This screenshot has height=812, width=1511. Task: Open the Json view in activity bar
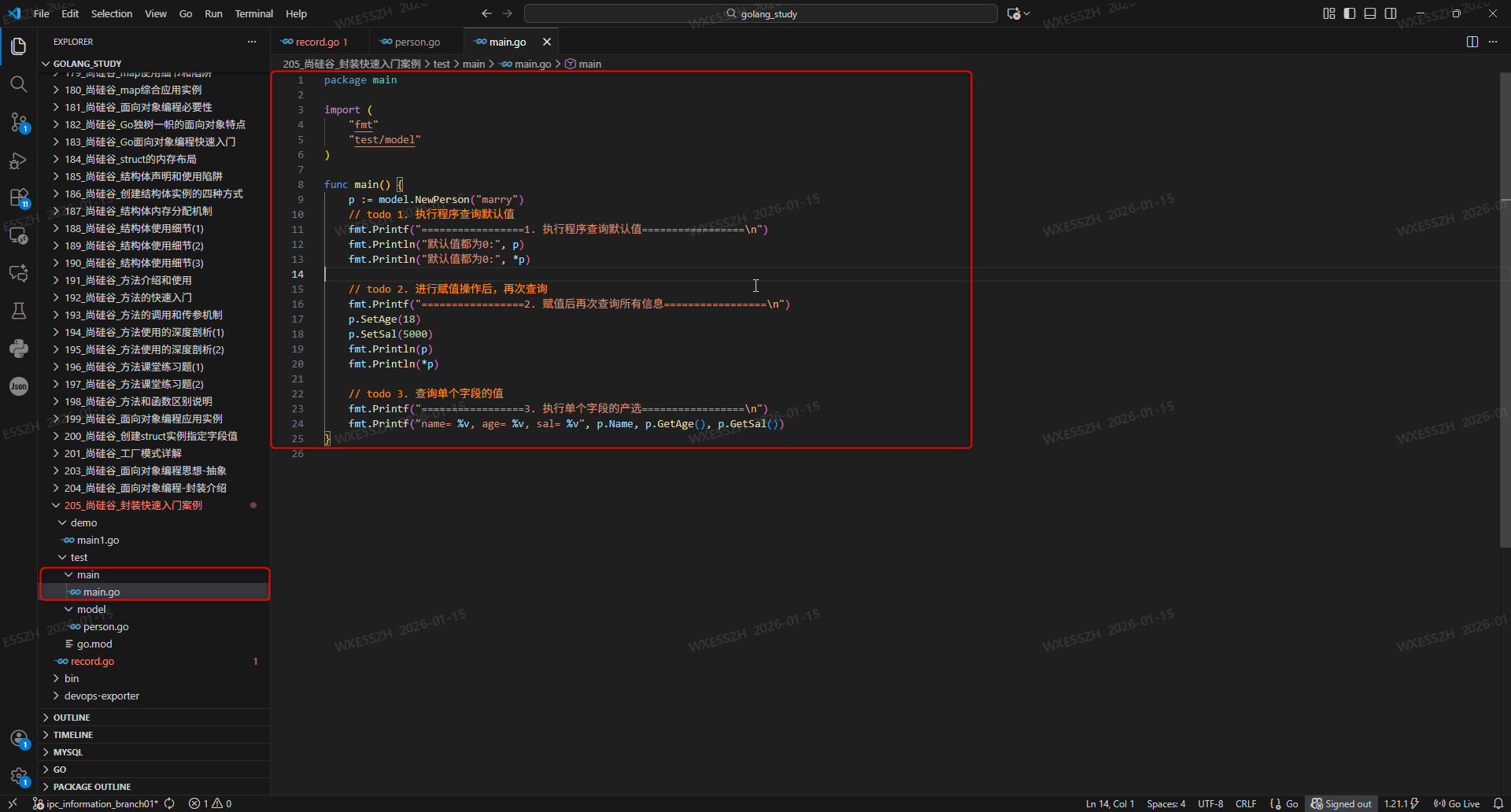tap(19, 386)
